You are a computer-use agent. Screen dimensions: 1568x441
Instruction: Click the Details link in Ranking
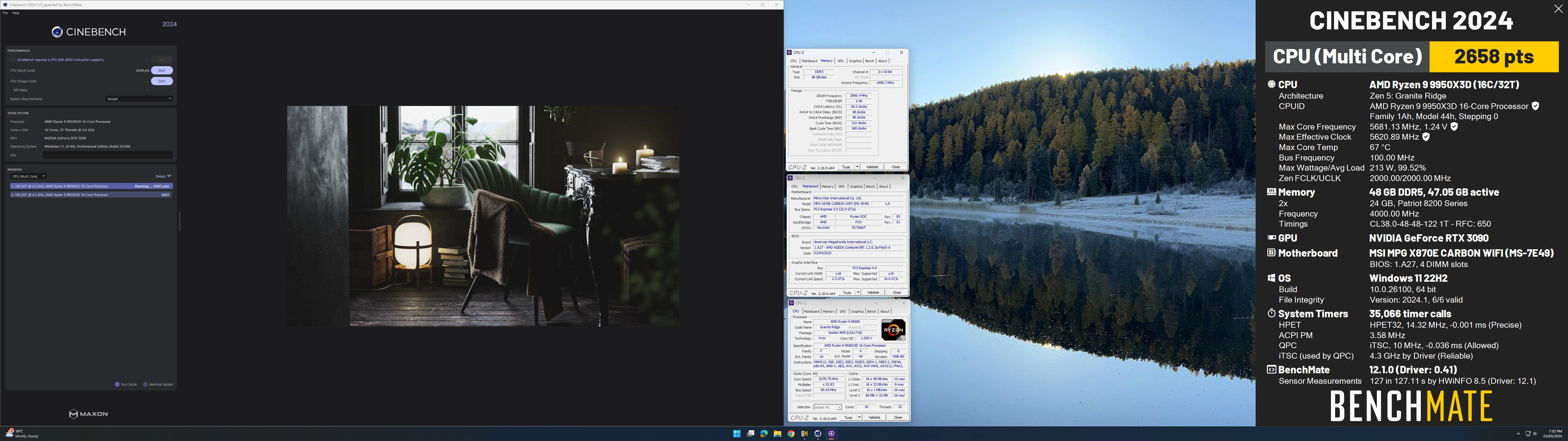click(160, 177)
